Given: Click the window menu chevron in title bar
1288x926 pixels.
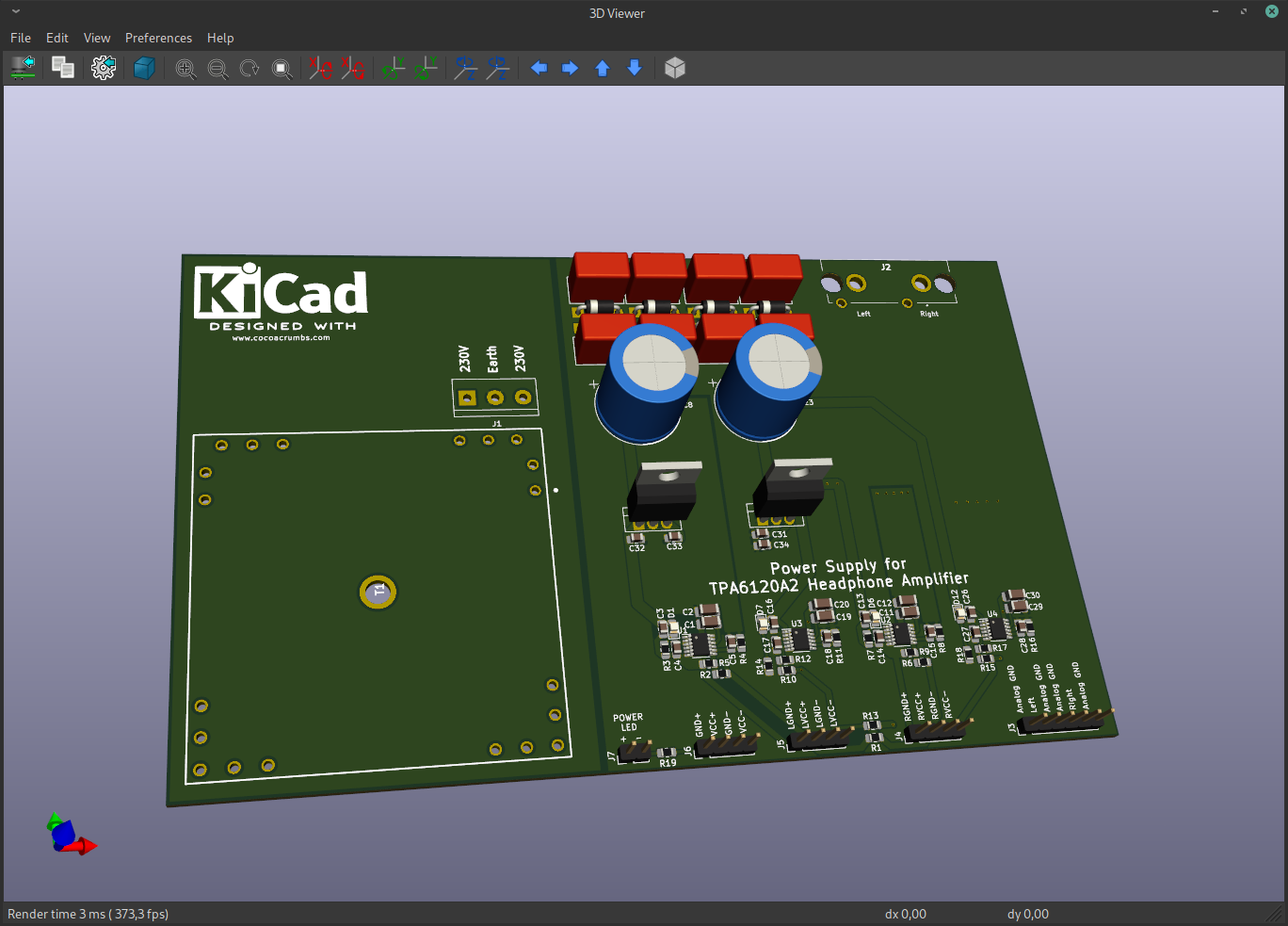Looking at the screenshot, I should click(16, 12).
